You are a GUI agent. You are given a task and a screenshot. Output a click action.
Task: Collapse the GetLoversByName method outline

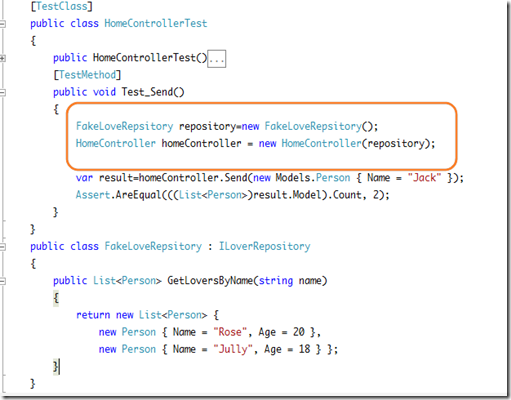[2, 281]
